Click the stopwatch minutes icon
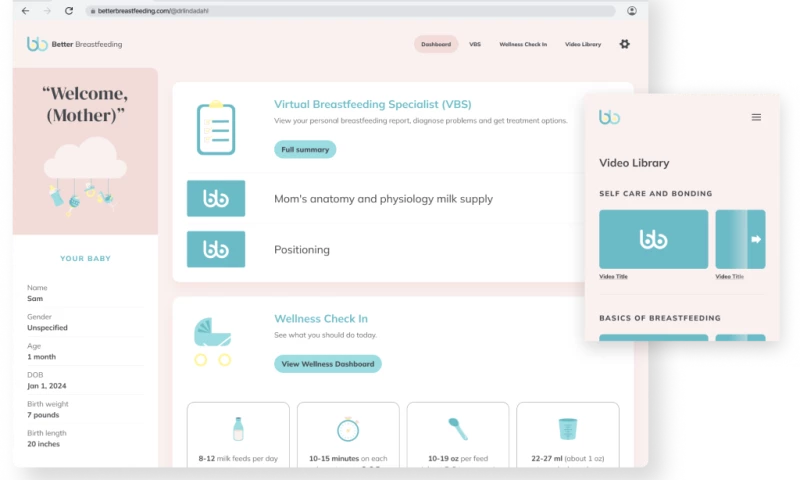 click(x=348, y=429)
